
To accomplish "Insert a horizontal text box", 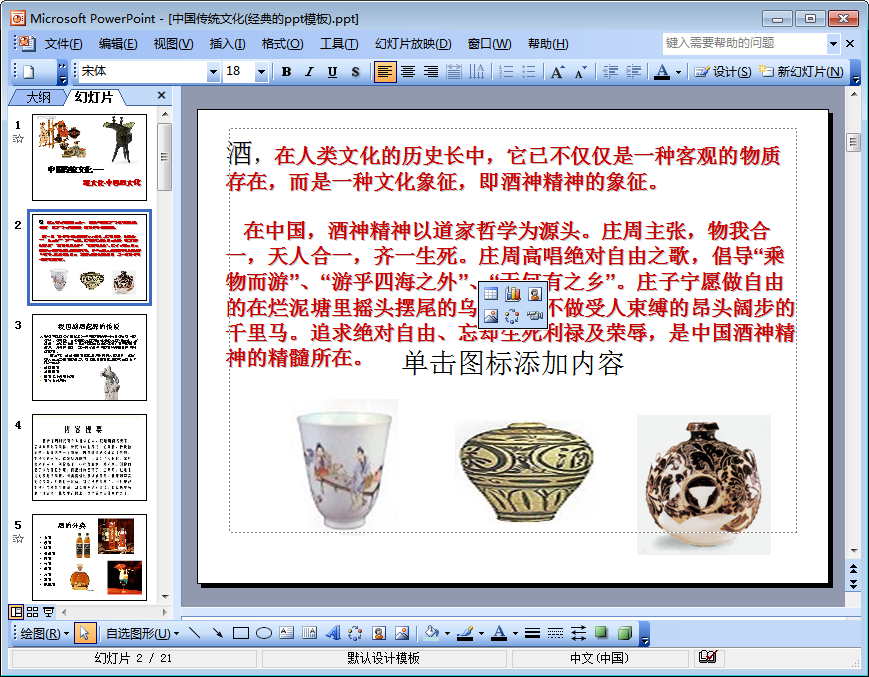I will coord(287,633).
